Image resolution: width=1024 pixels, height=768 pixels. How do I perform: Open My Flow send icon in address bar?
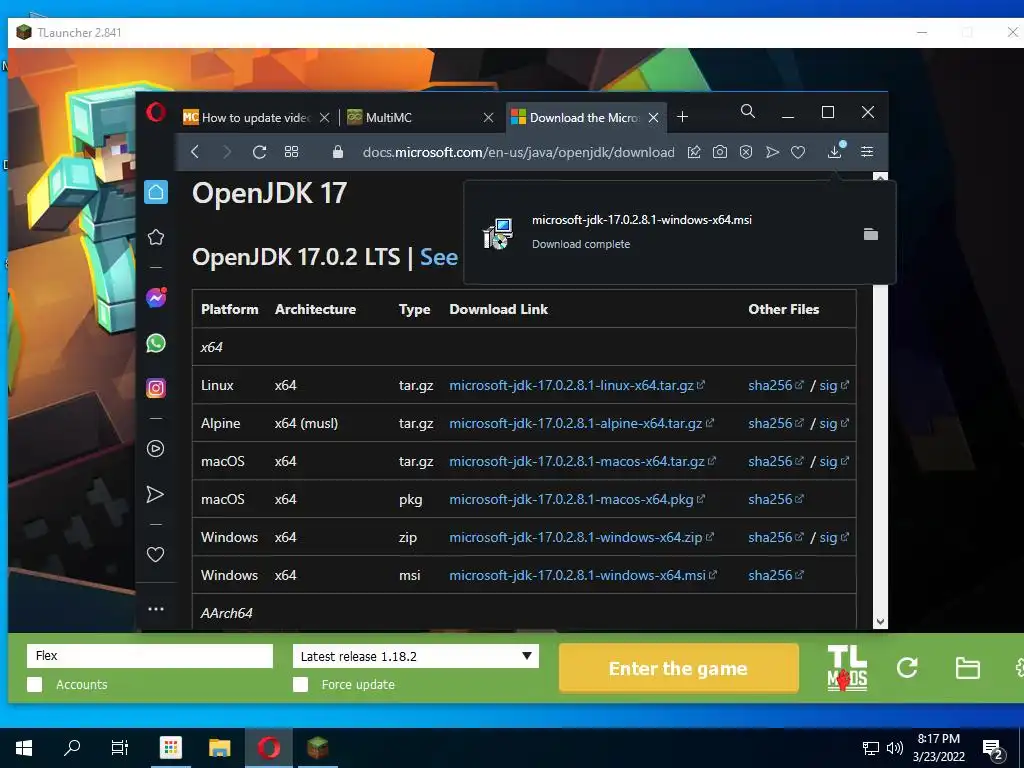773,152
